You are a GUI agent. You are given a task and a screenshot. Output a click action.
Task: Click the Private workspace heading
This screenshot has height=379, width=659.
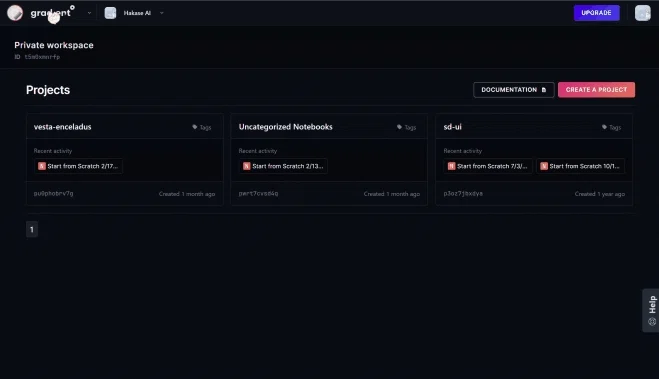click(x=54, y=45)
